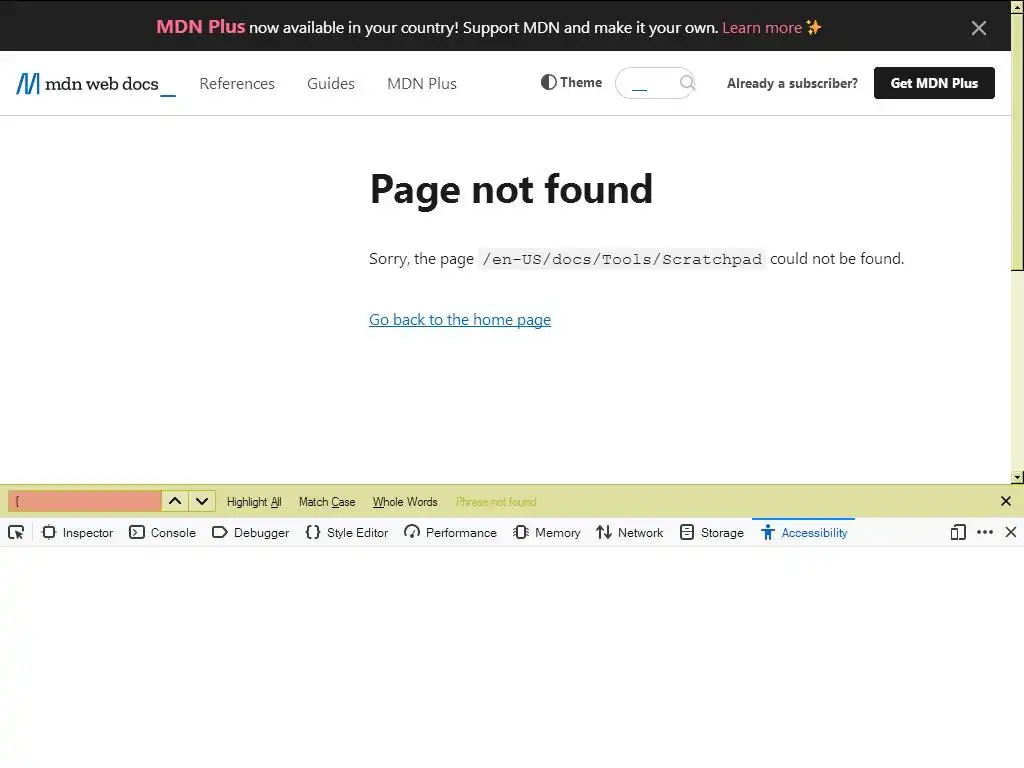This screenshot has height=768, width=1024.
Task: Click the page vertical scrollbar thumb
Action: (1017, 140)
